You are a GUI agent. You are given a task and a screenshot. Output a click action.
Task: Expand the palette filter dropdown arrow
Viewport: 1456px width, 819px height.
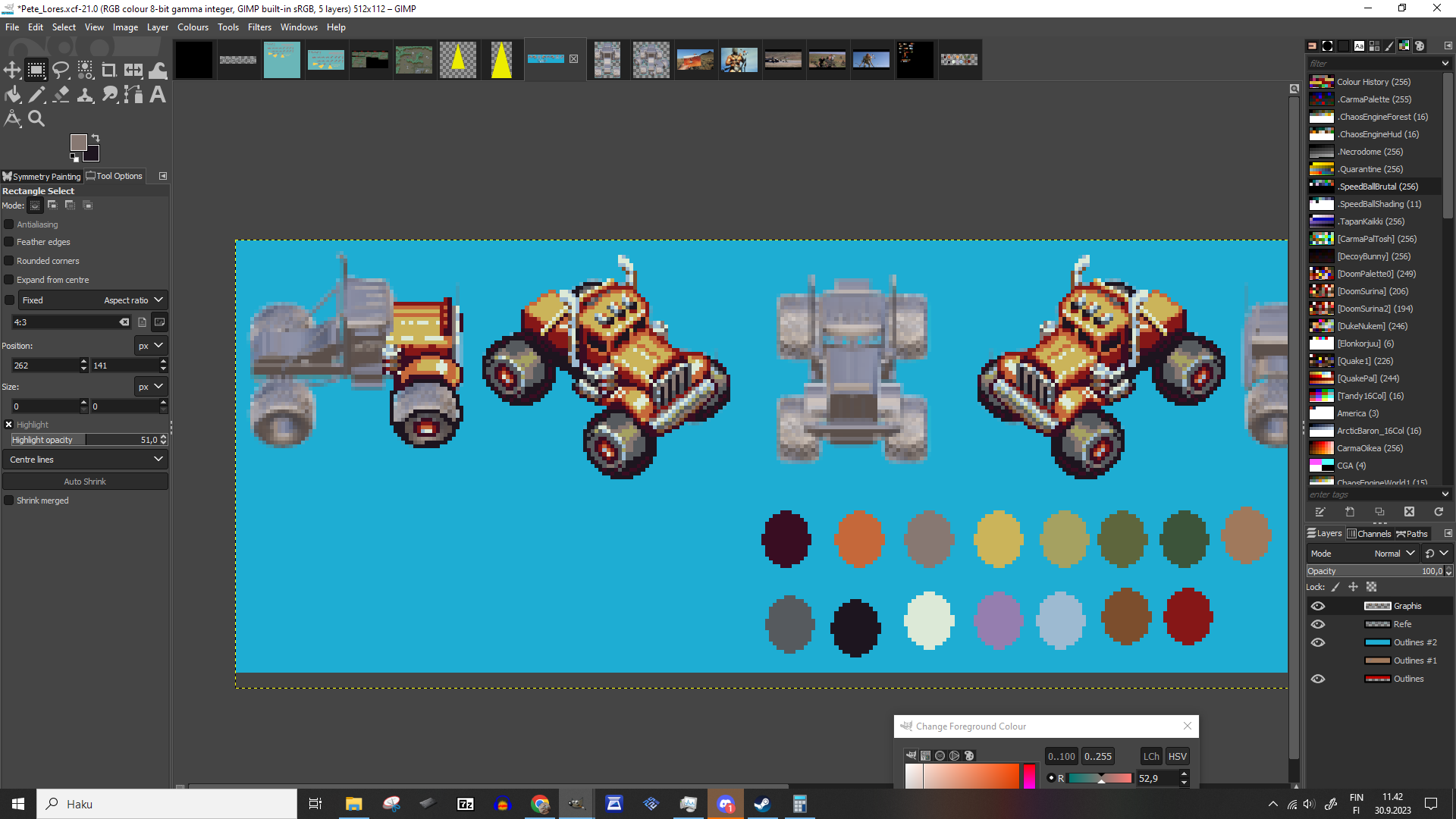(x=1445, y=64)
